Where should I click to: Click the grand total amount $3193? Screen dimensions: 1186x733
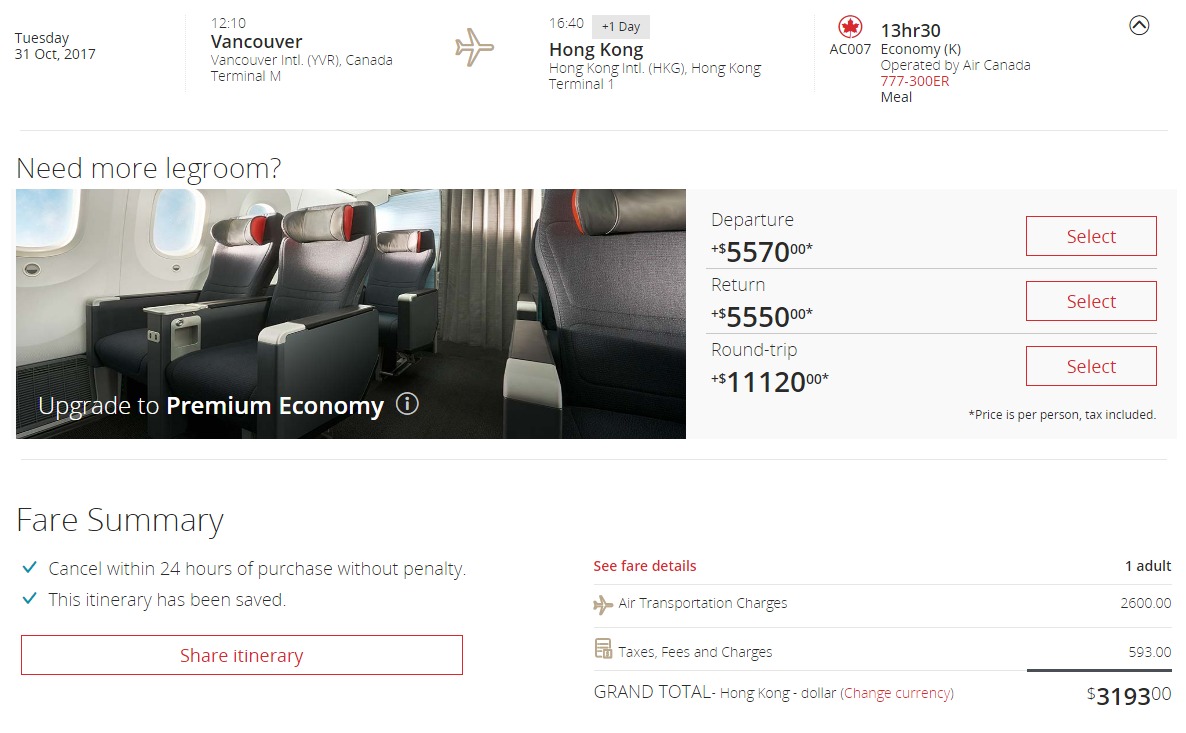pos(1128,696)
